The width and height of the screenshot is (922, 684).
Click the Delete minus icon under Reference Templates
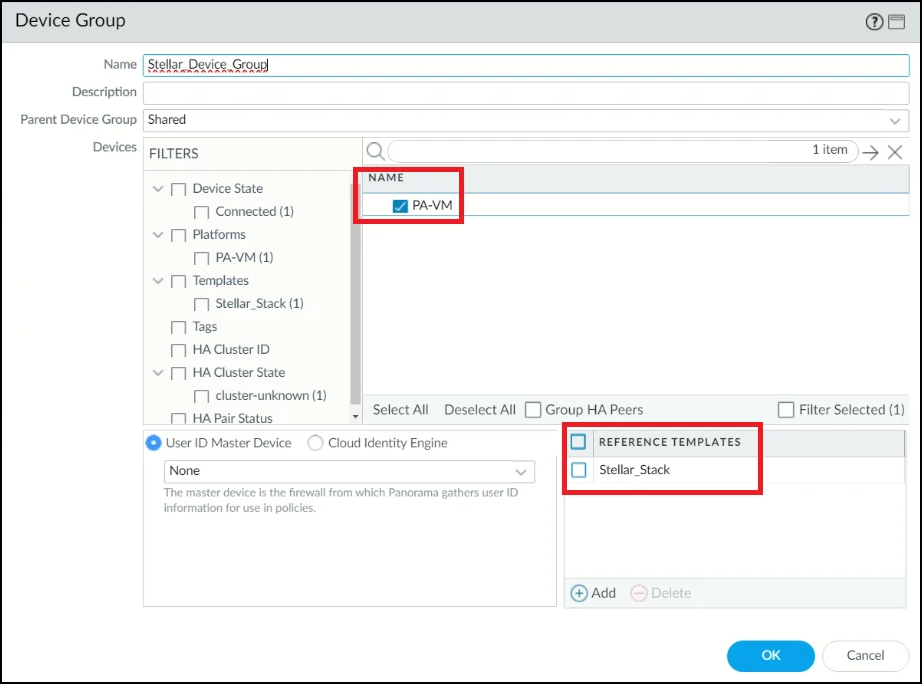(638, 593)
